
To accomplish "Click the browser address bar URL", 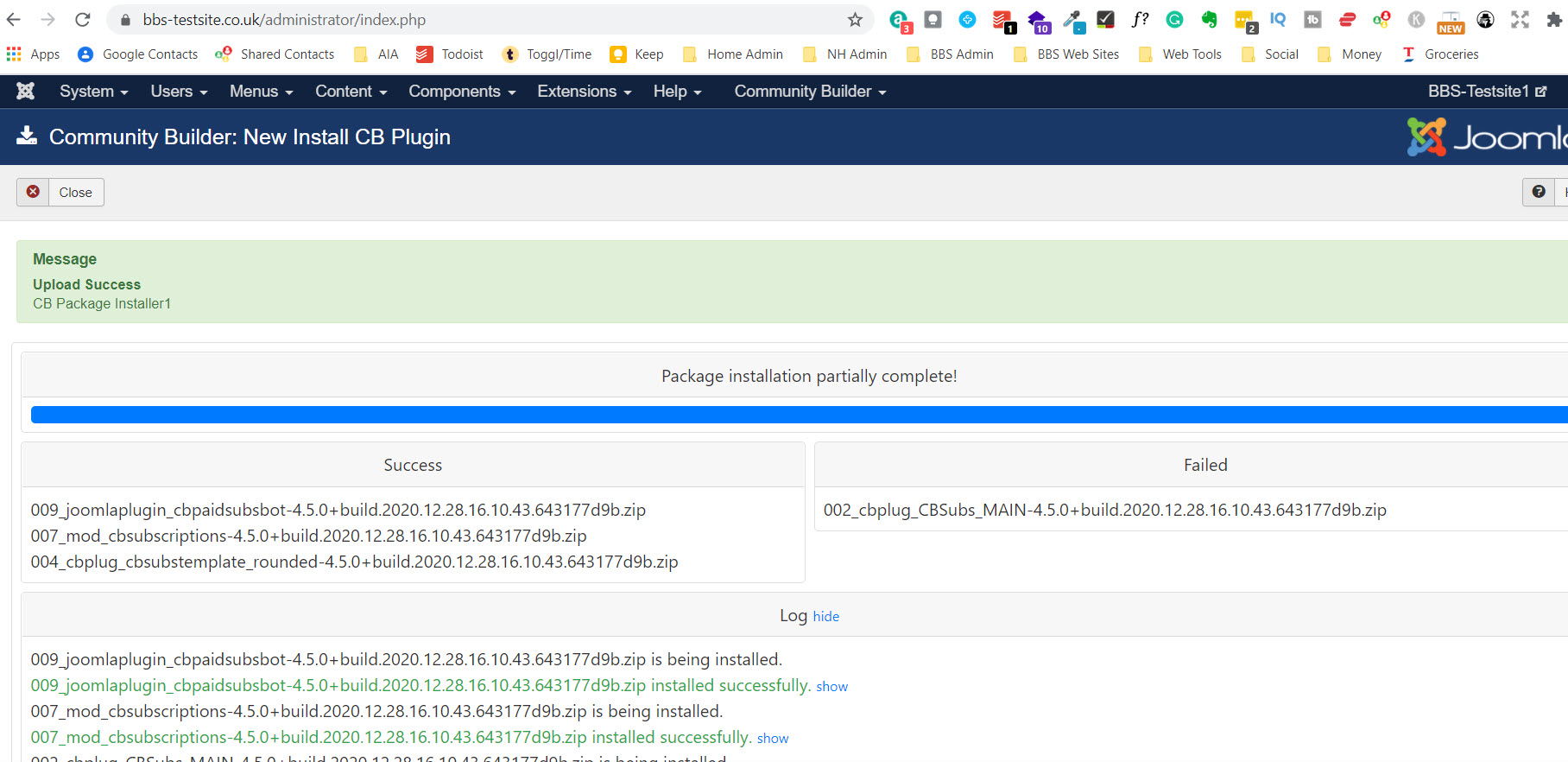I will (284, 19).
